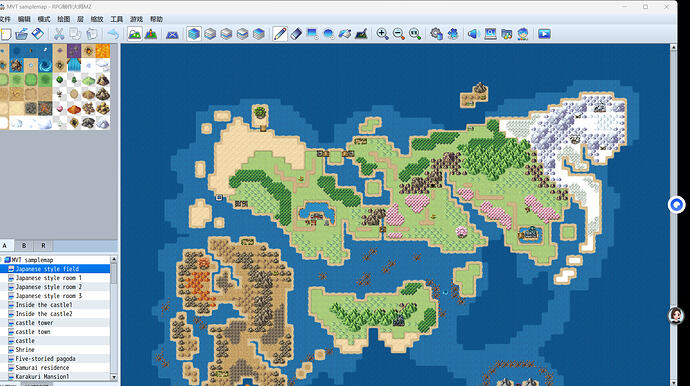Screen dimensions: 690x386
Task: Click the map list scroll up arrow
Action: coord(114,259)
